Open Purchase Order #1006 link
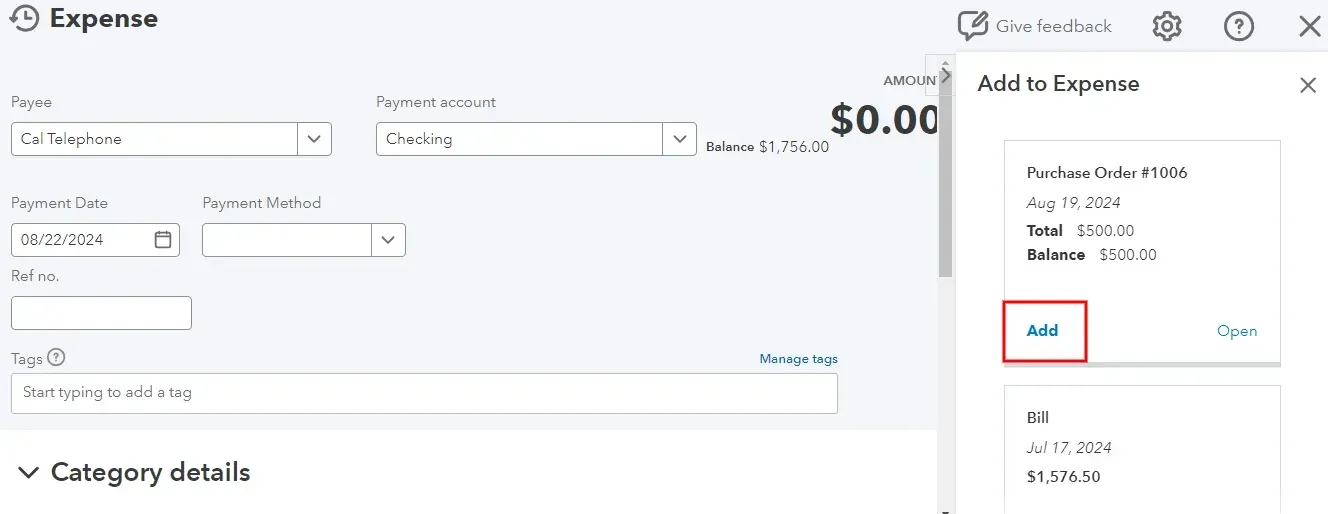The width and height of the screenshot is (1328, 514). pyautogui.click(x=1237, y=331)
